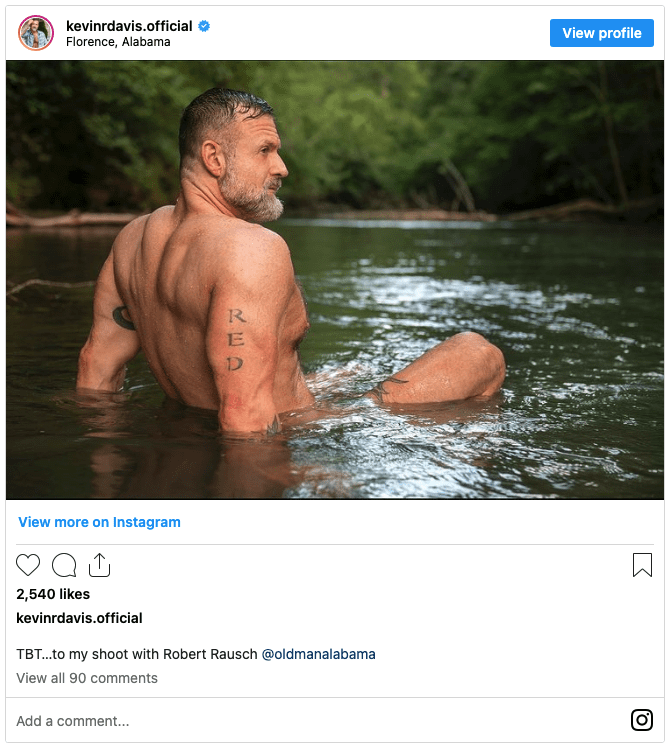Share the post using share icon
672x750 pixels.
click(x=99, y=565)
